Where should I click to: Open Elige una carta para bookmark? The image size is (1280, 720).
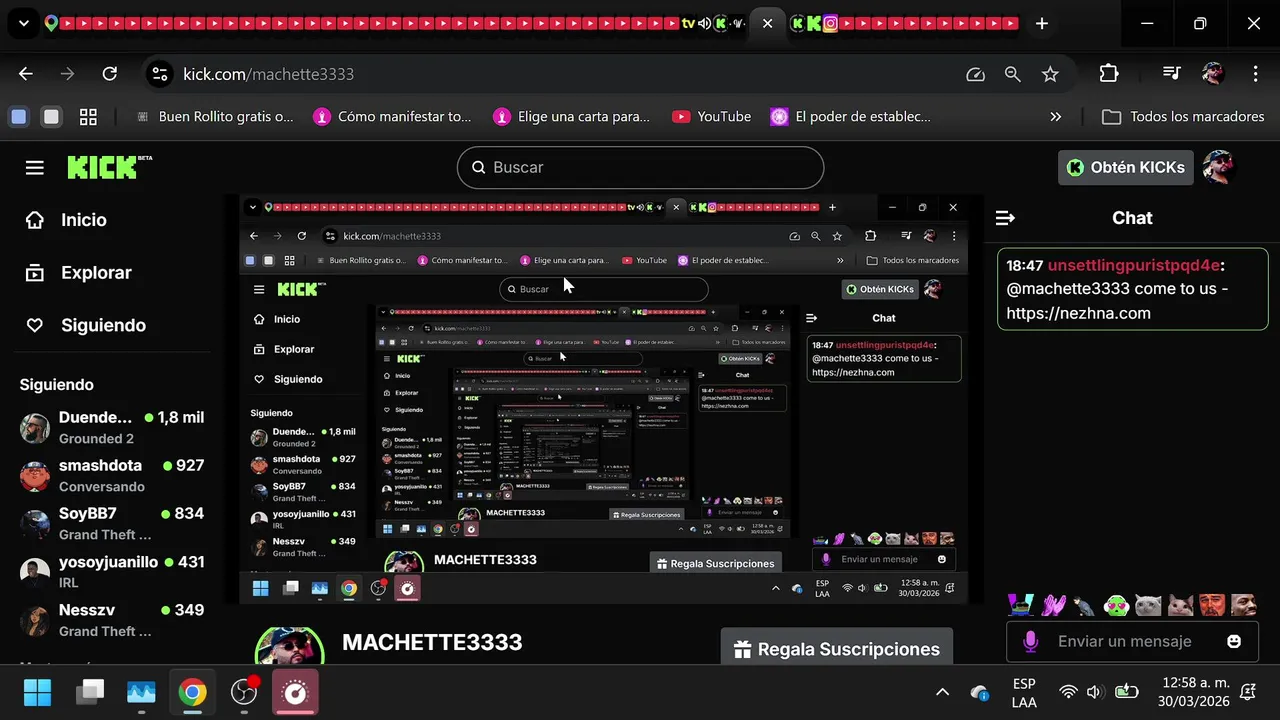coord(572,117)
